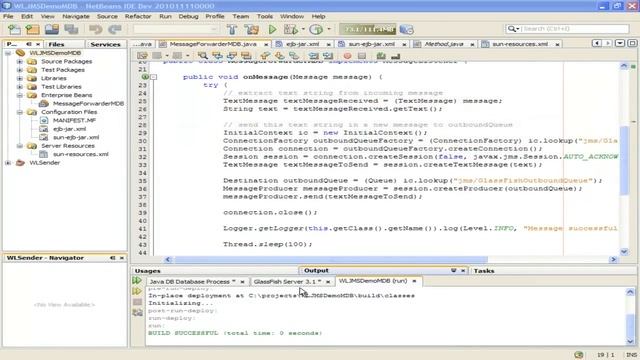Expand the Test Libraries node
Image resolution: width=640 pixels, height=360 pixels.
(x=20, y=87)
